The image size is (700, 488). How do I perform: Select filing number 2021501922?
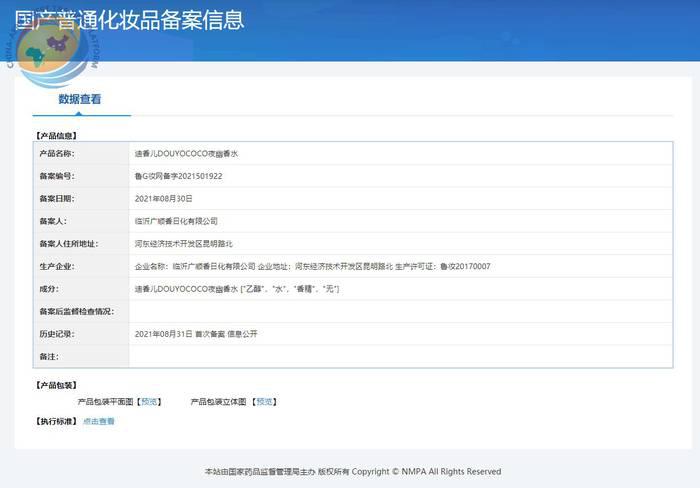coord(200,176)
